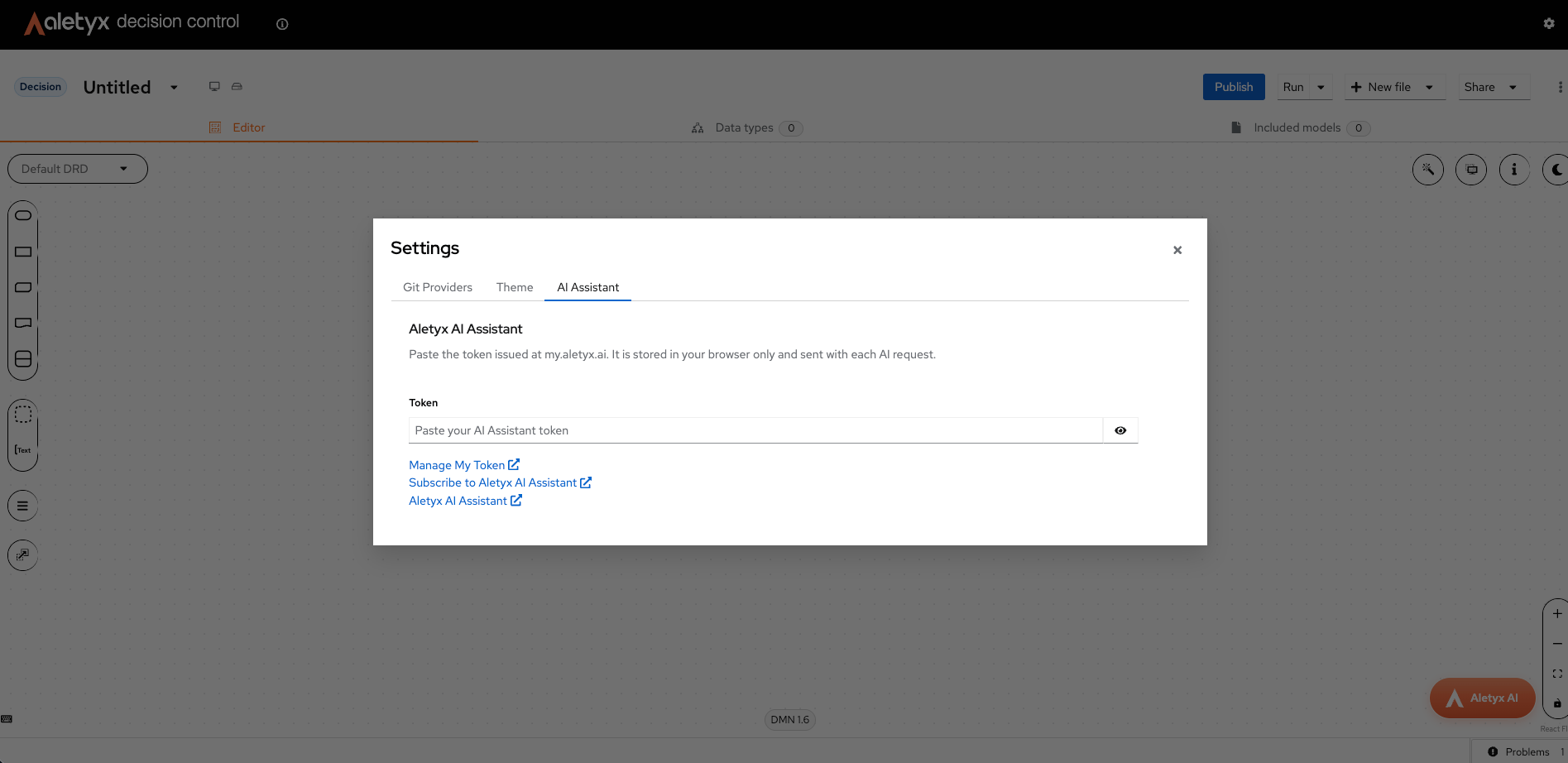Open the New file dropdown
This screenshot has height=763, width=1568.
point(1395,87)
